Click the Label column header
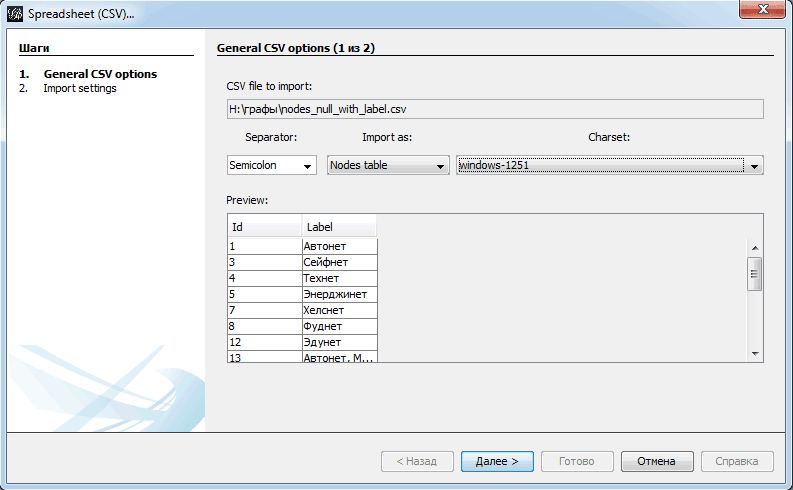 (339, 227)
